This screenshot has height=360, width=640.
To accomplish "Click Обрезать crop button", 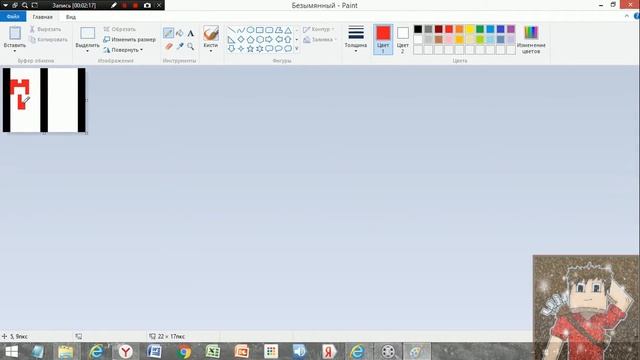I will click(119, 29).
